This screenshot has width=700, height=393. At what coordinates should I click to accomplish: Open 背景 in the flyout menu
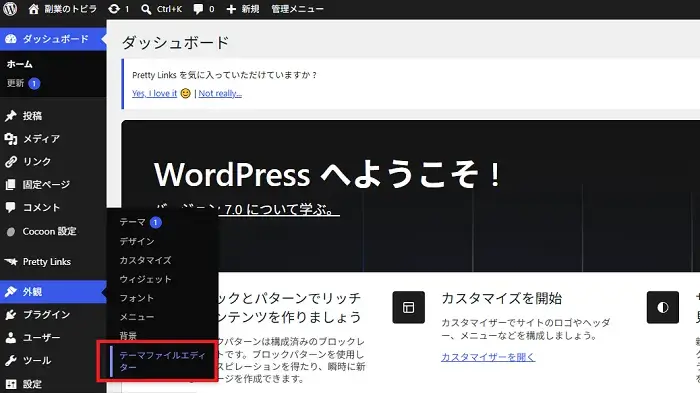point(128,336)
